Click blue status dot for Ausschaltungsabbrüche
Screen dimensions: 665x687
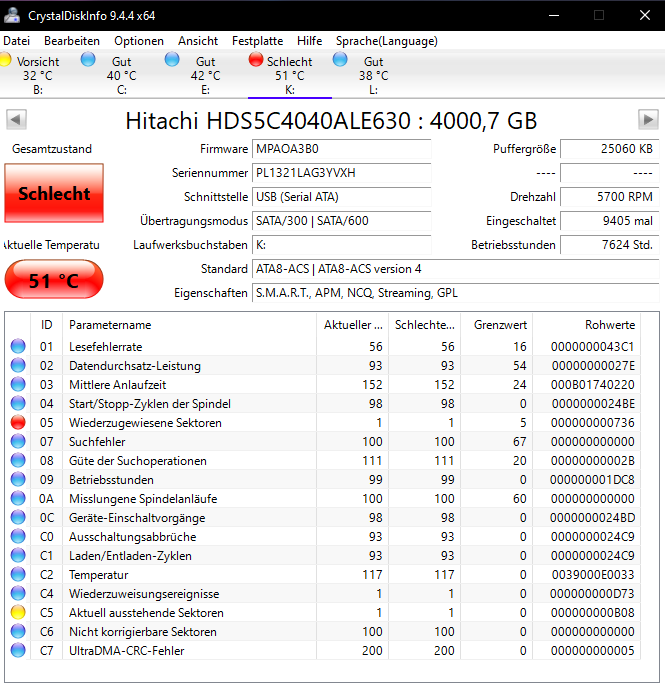pos(18,536)
